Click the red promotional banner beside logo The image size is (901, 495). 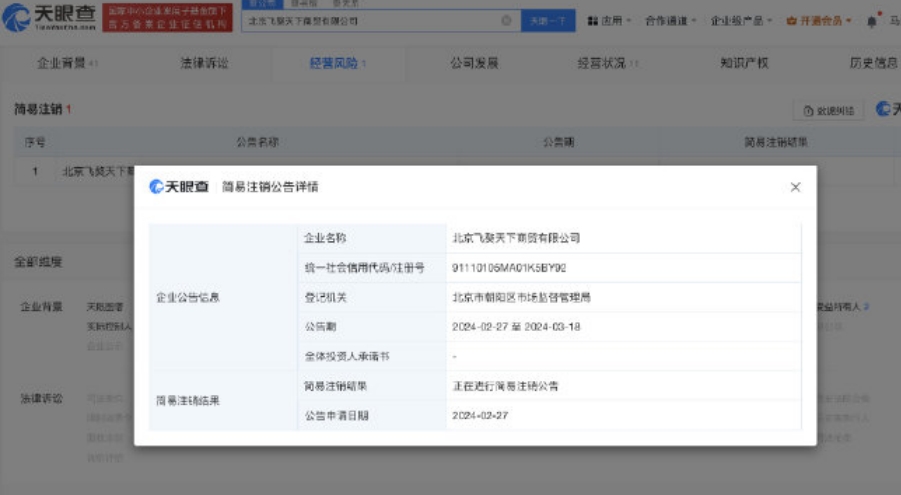click(167, 17)
